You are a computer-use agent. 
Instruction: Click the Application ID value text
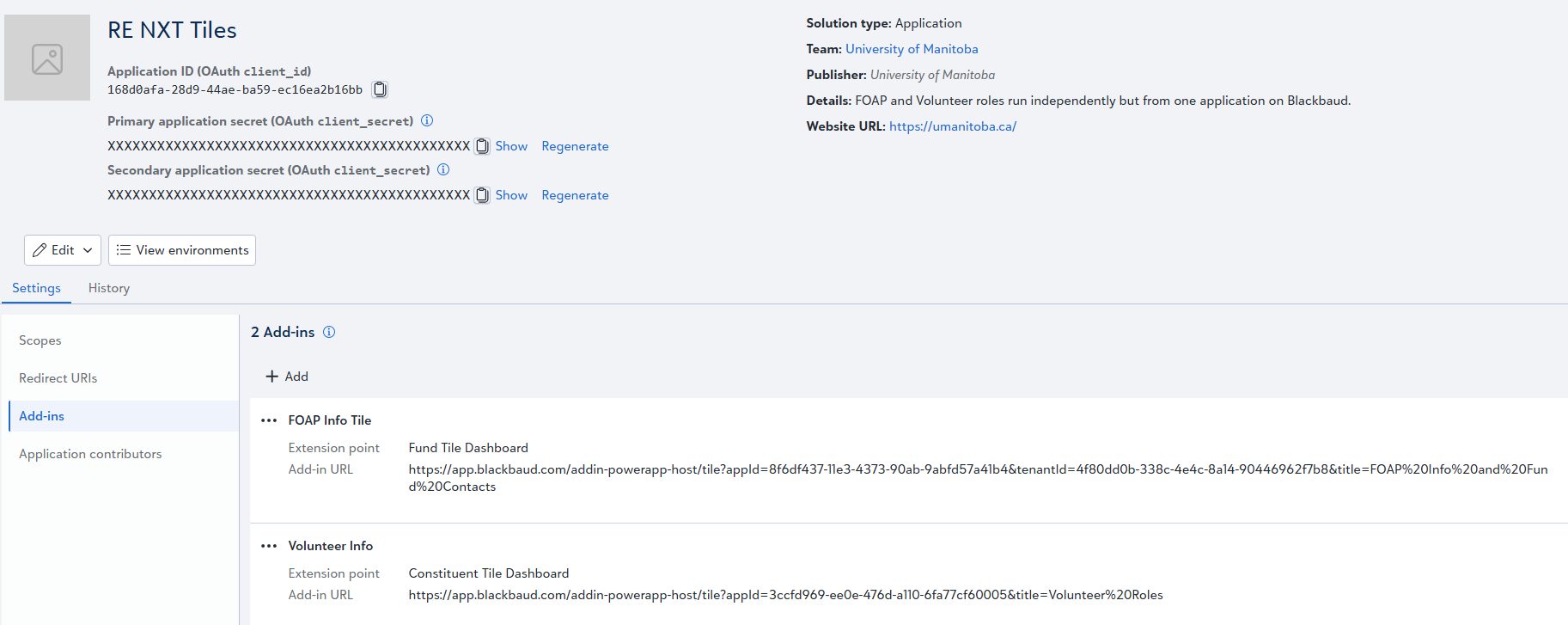[235, 89]
